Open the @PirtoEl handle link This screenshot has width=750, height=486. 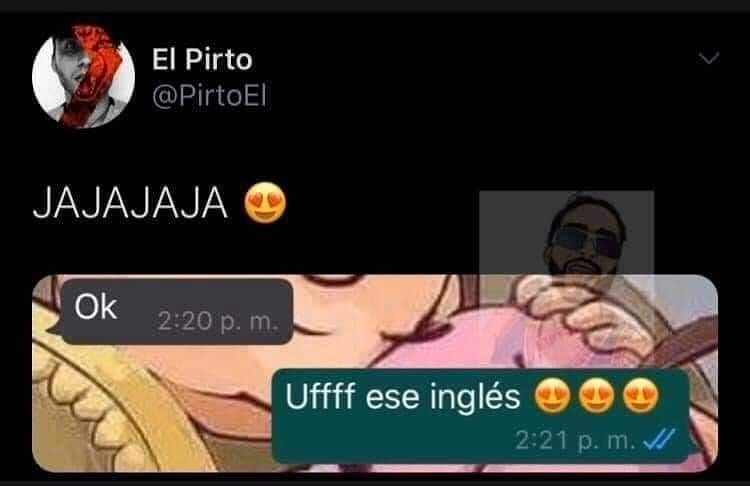(209, 96)
